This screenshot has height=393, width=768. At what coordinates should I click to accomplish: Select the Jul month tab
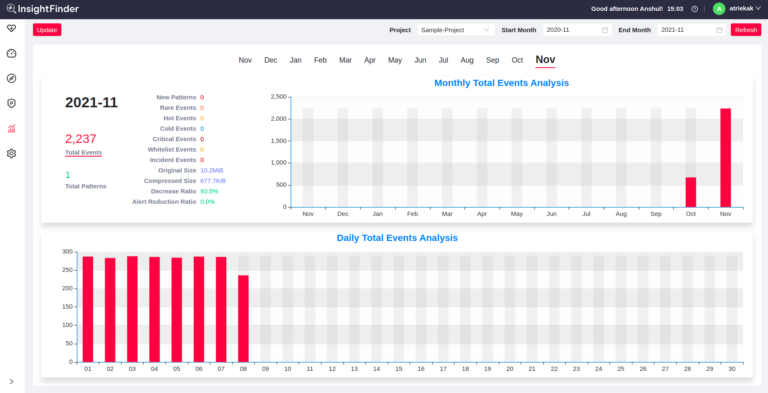click(x=443, y=60)
